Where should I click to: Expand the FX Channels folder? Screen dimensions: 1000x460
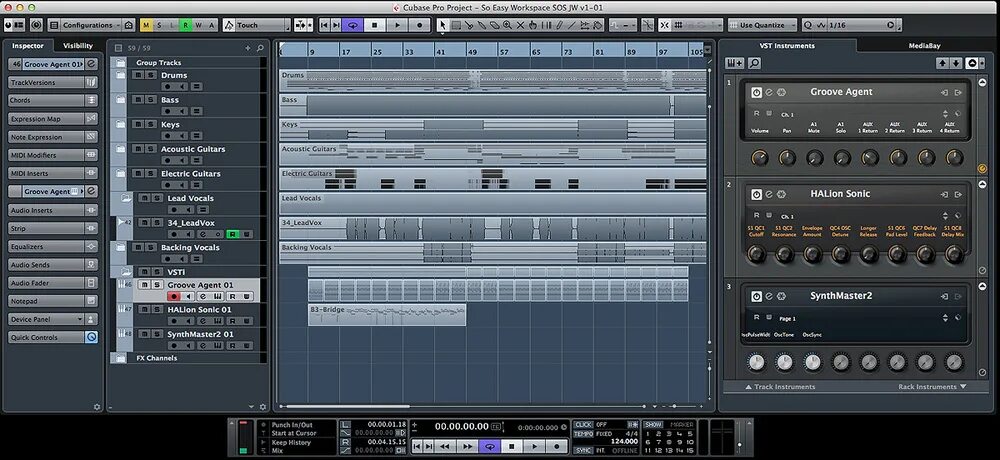[x=121, y=358]
